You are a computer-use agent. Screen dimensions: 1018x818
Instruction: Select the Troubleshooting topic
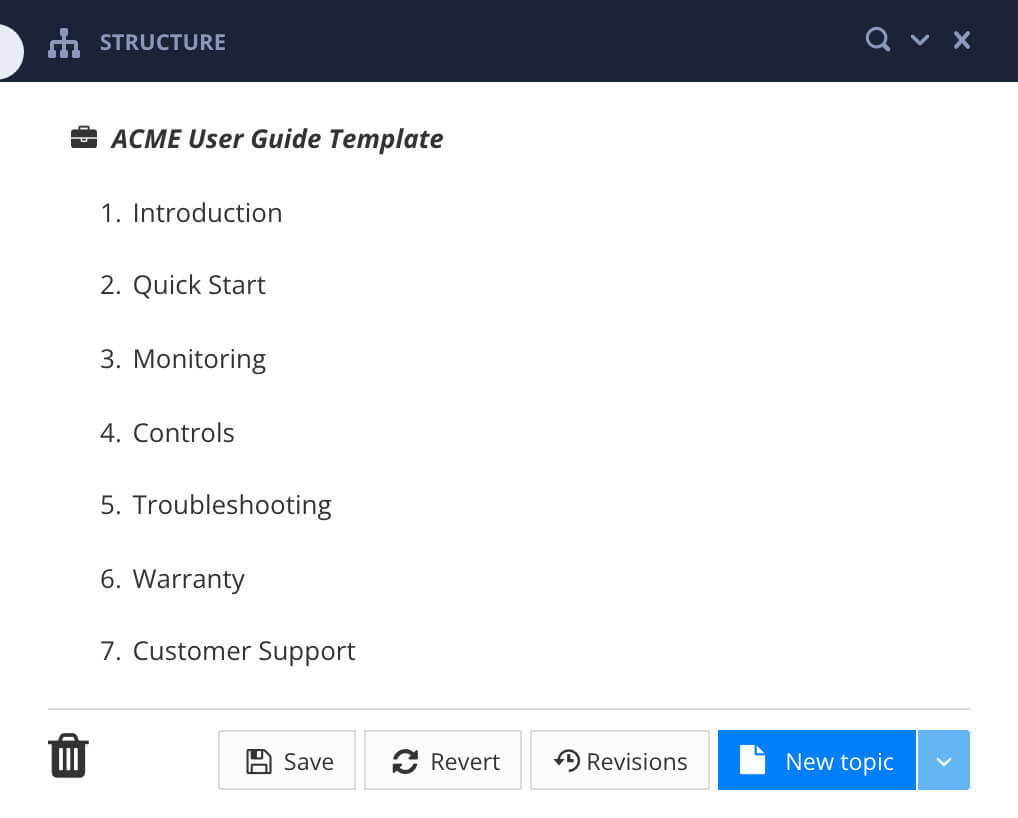pyautogui.click(x=232, y=505)
